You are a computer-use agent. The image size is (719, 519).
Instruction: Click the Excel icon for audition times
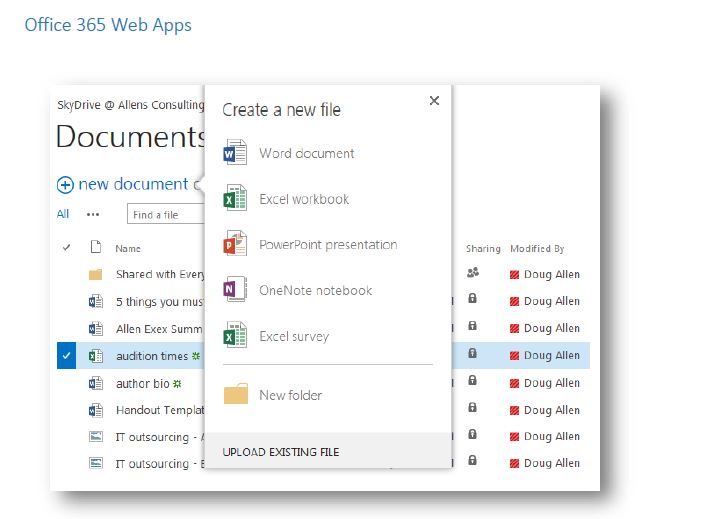[95, 356]
